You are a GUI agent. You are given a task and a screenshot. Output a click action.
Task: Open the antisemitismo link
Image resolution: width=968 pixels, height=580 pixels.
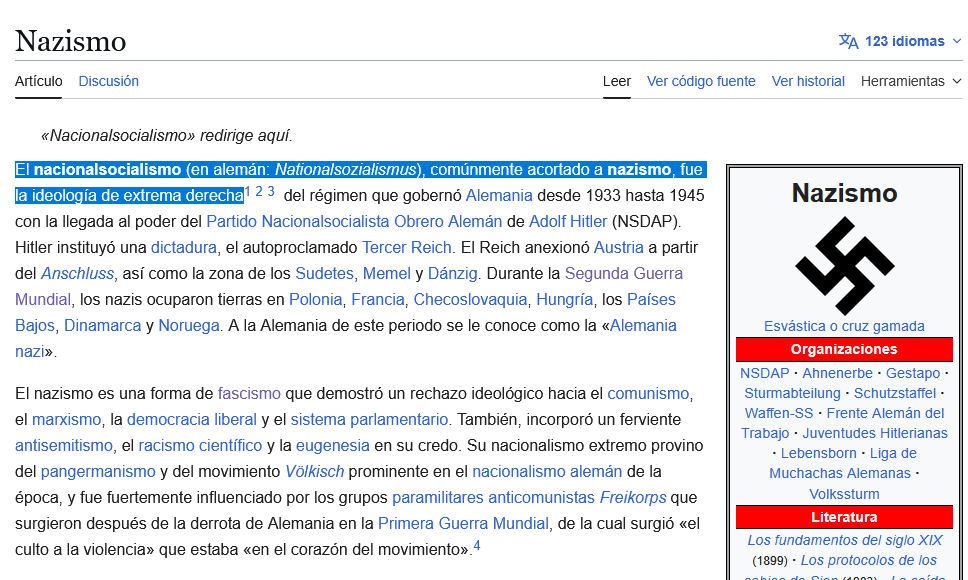(64, 445)
